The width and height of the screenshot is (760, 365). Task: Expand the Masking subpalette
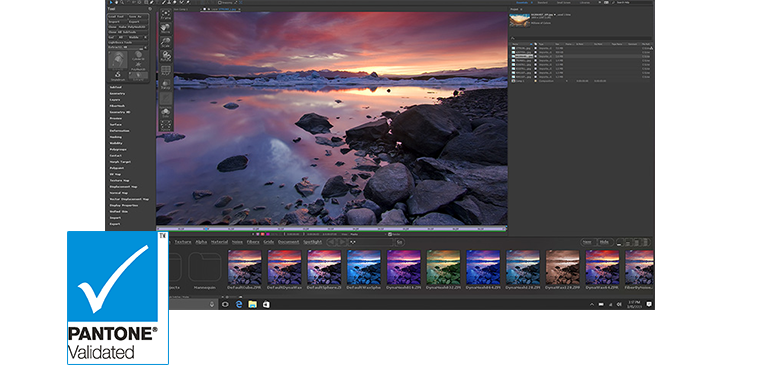coord(115,137)
